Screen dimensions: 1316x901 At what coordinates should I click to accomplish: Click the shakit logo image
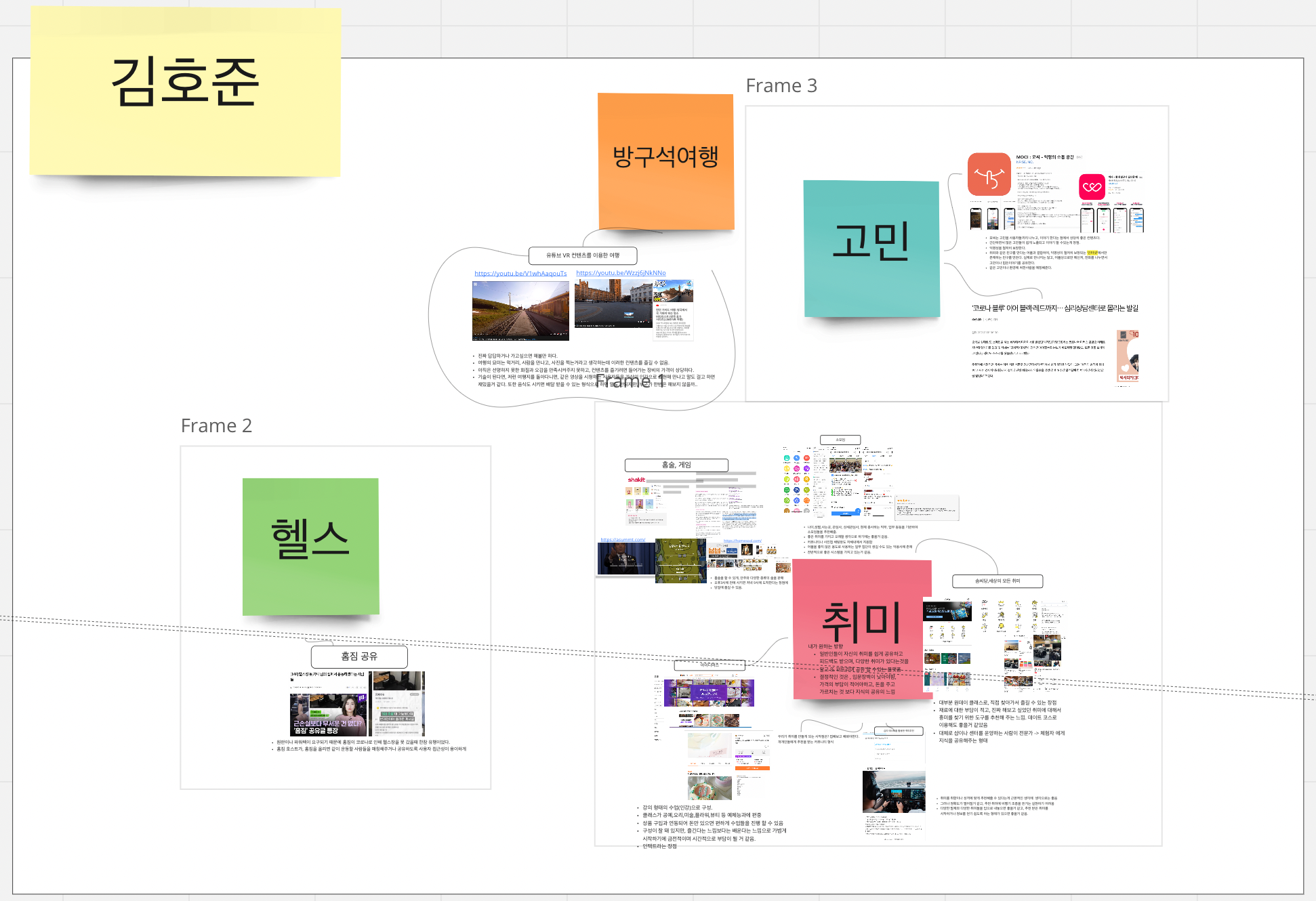[x=636, y=480]
